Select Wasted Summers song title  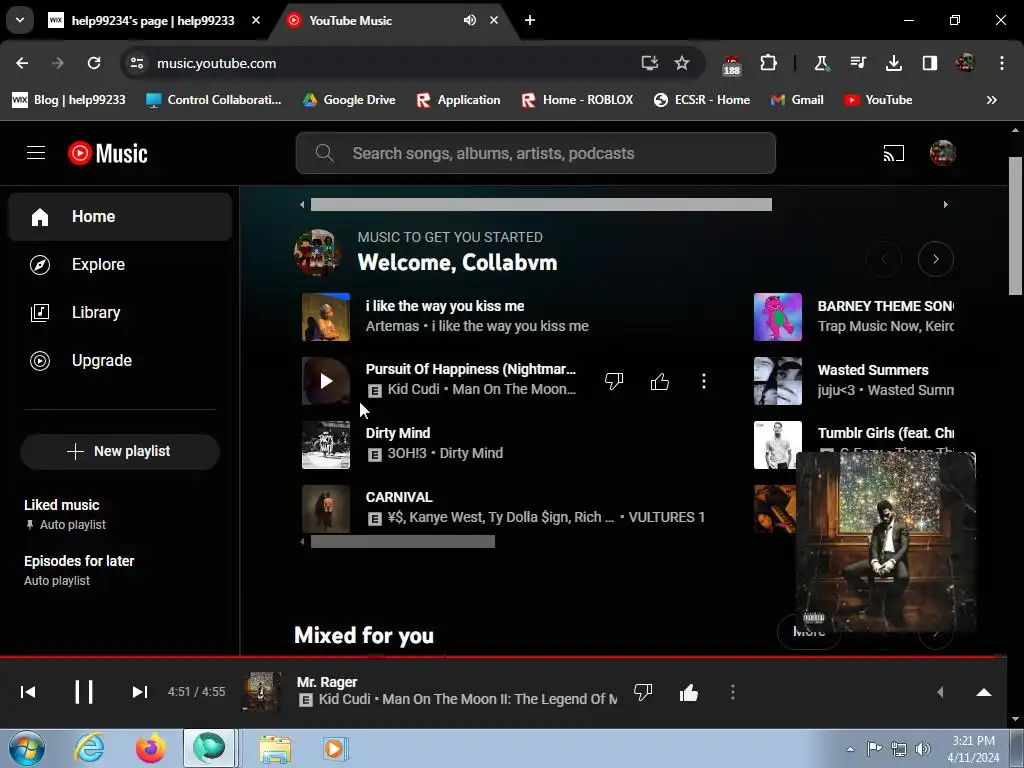(872, 370)
